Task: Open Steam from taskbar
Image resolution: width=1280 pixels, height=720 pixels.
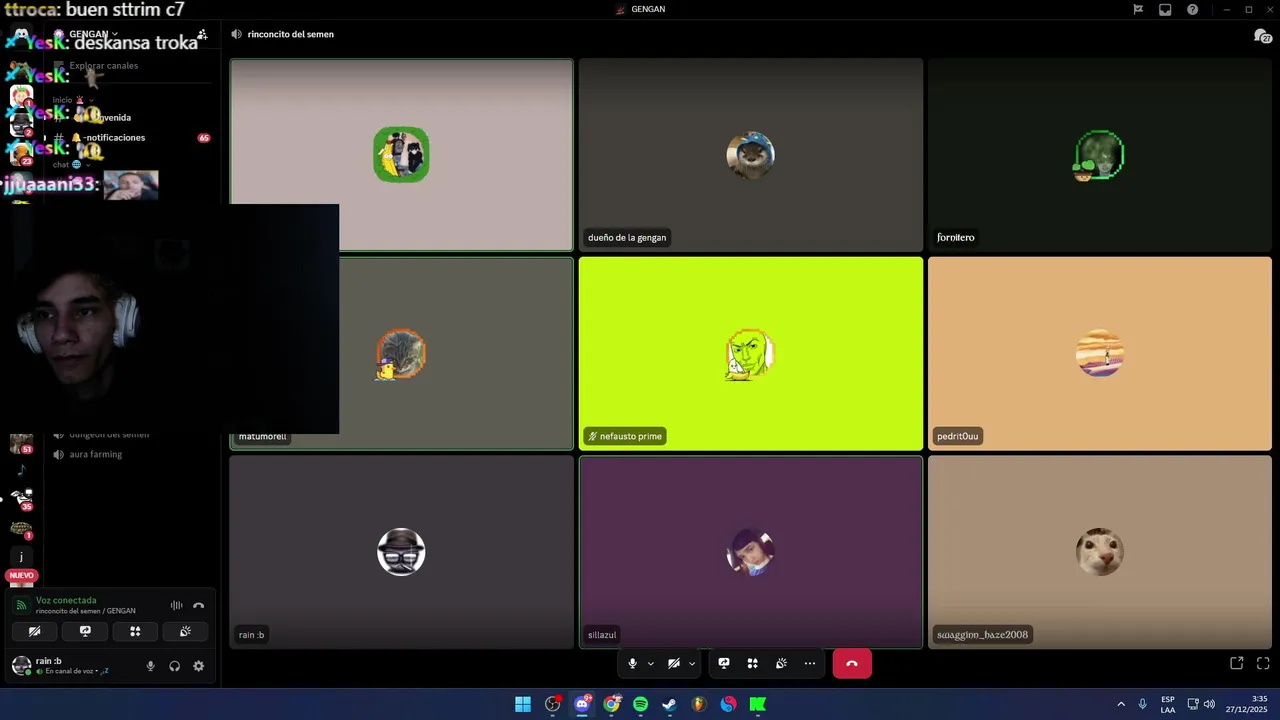Action: click(x=669, y=704)
